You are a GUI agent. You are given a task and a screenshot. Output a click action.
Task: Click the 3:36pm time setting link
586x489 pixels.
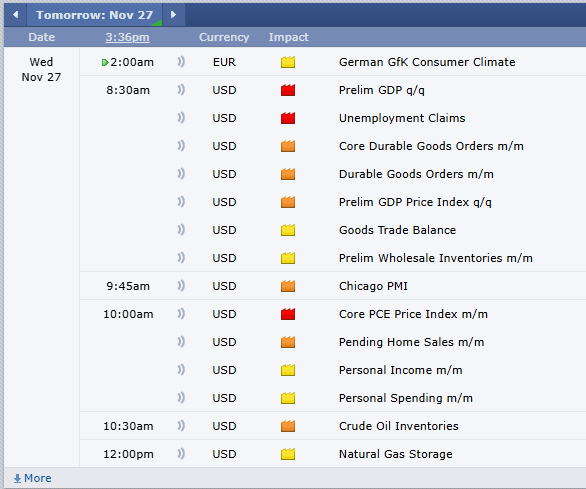(x=127, y=37)
